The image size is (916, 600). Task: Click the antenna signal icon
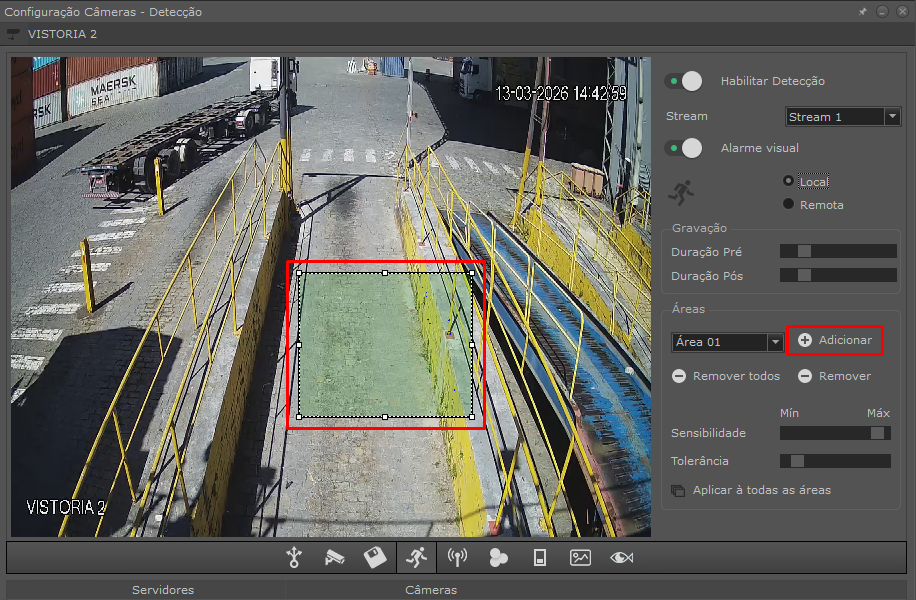coord(457,558)
